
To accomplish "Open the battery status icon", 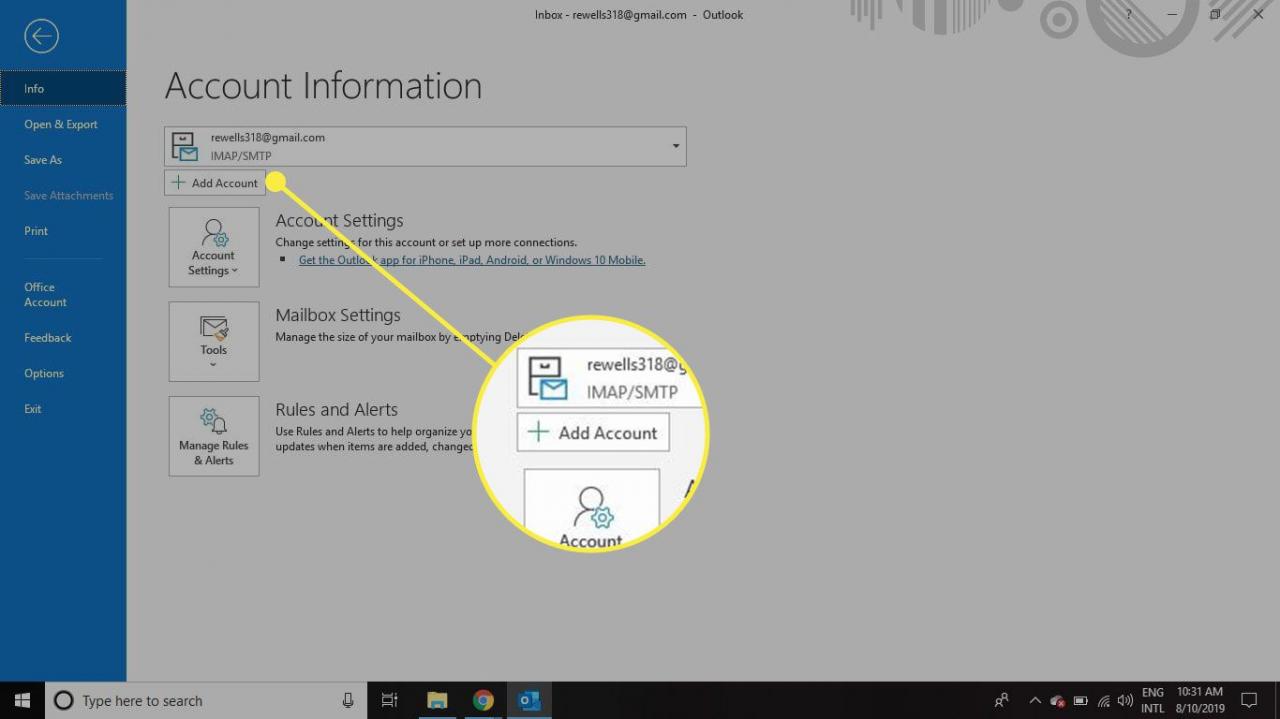I will click(1081, 701).
